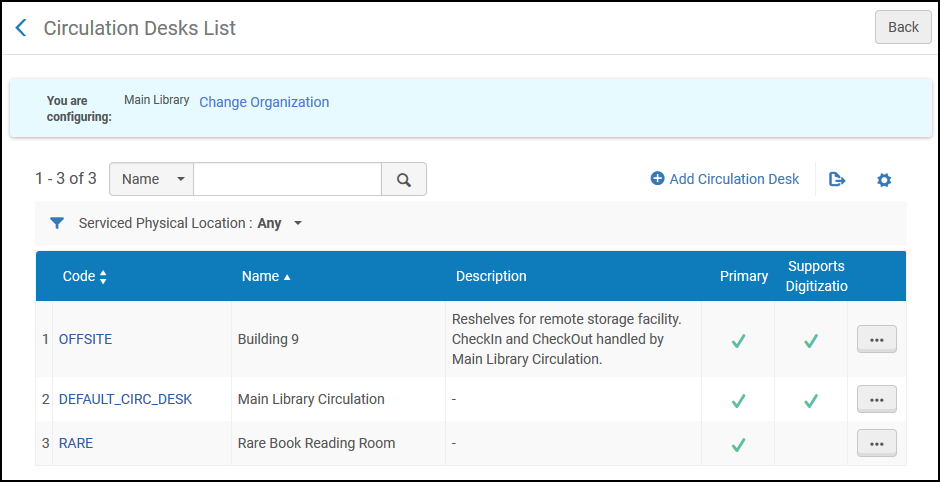This screenshot has width=940, height=482.
Task: Click the export list icon
Action: click(837, 179)
